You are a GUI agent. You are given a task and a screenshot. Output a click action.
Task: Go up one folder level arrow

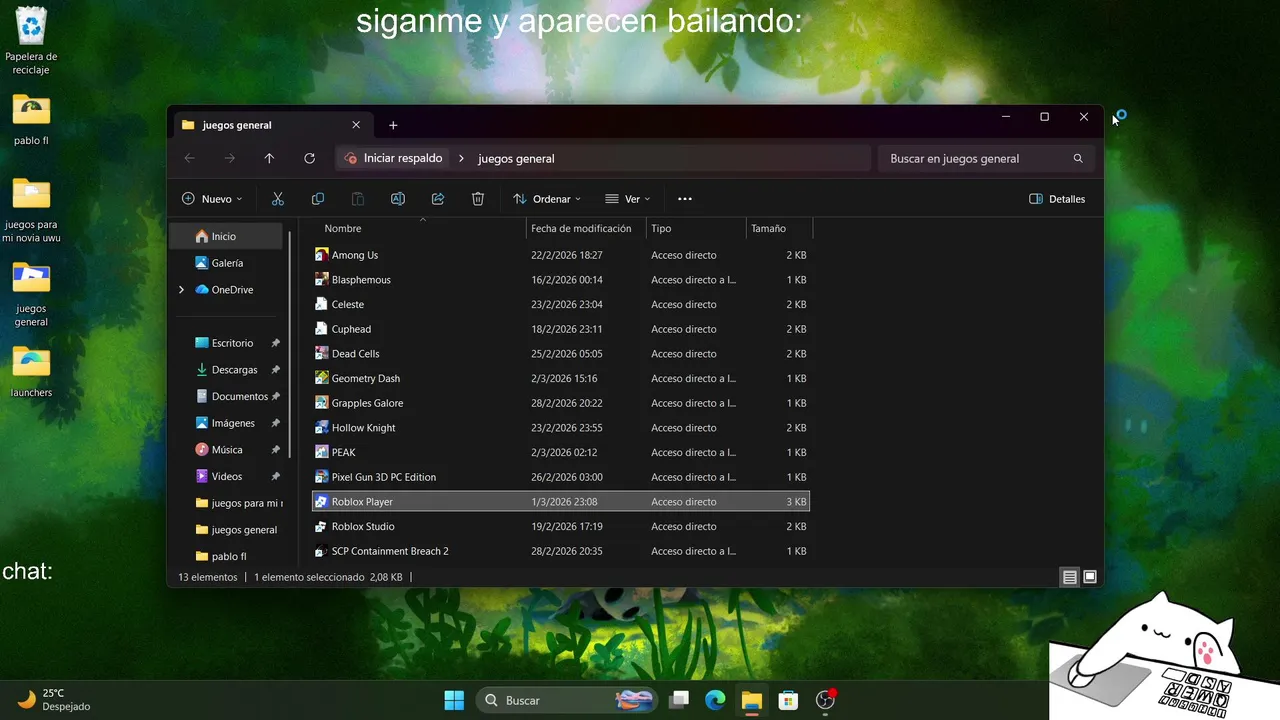(x=269, y=158)
